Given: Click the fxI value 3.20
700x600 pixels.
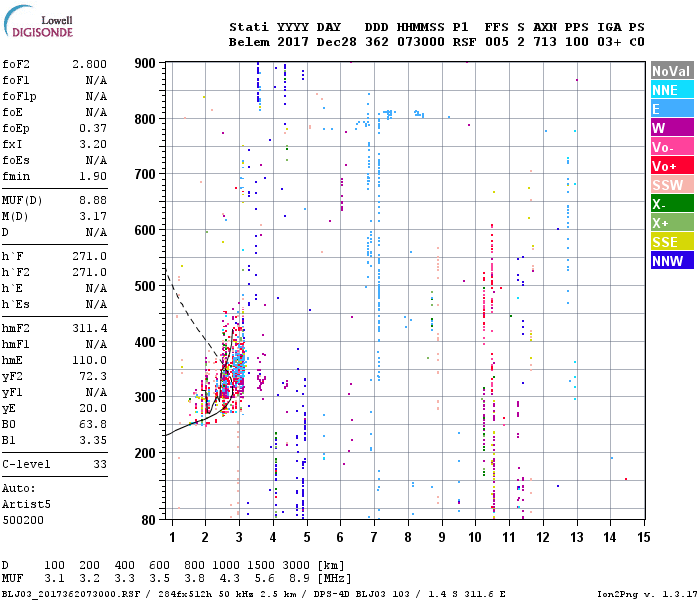Looking at the screenshot, I should [x=93, y=144].
